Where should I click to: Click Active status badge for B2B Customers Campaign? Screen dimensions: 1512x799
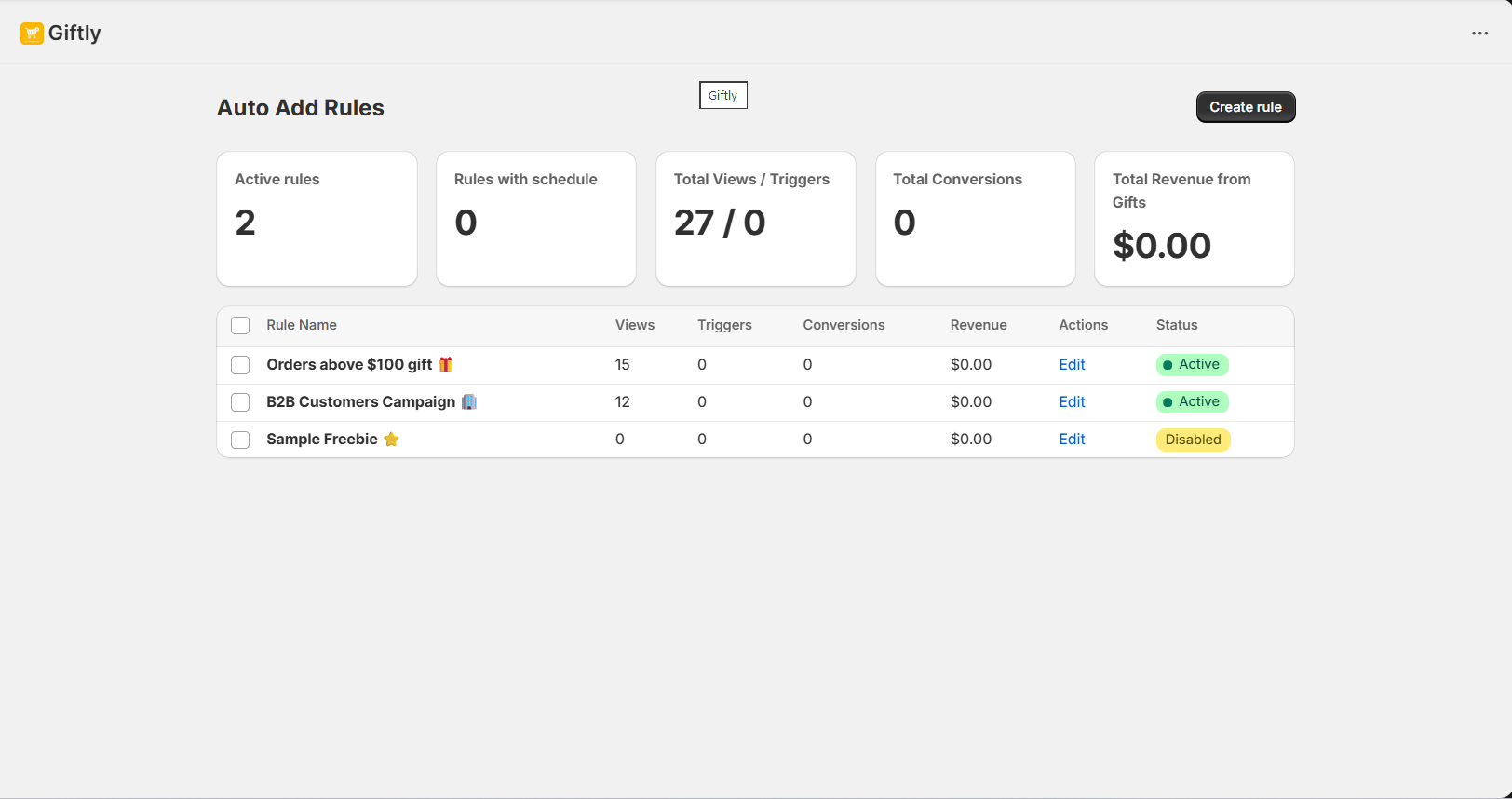[1192, 402]
